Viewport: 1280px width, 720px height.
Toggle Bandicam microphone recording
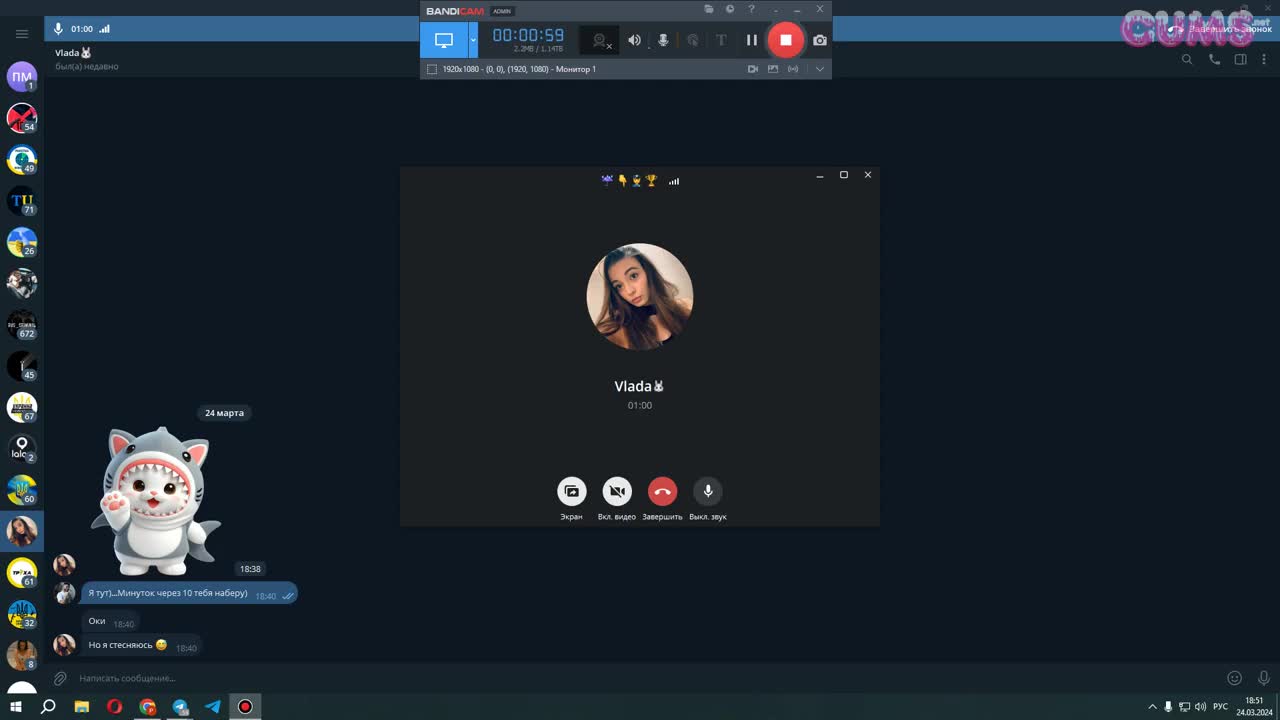pyautogui.click(x=662, y=40)
